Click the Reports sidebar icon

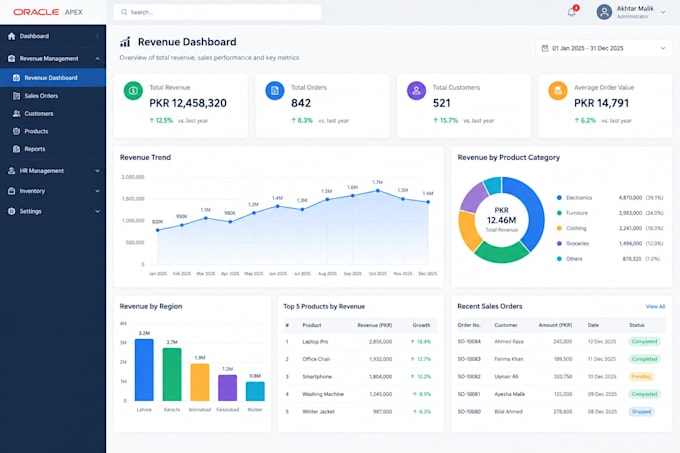tap(16, 149)
